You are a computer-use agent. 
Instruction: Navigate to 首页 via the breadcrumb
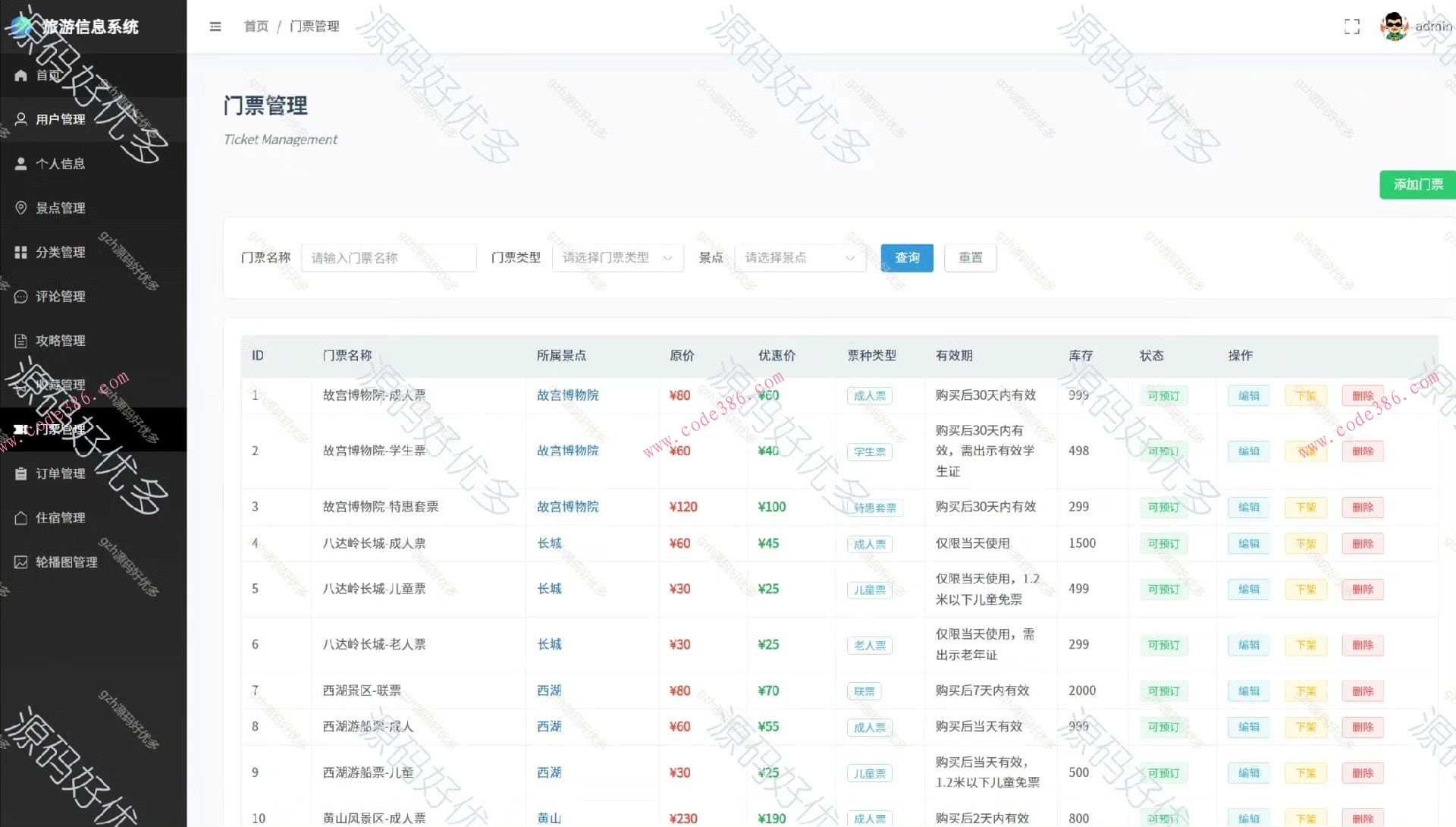coord(255,27)
